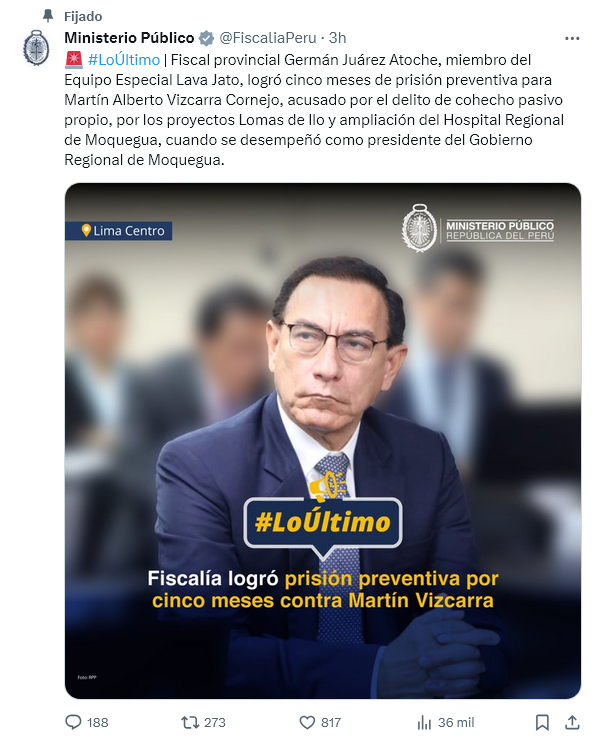The width and height of the screenshot is (598, 744).
Task: Bookmark this post
Action: coord(542,723)
